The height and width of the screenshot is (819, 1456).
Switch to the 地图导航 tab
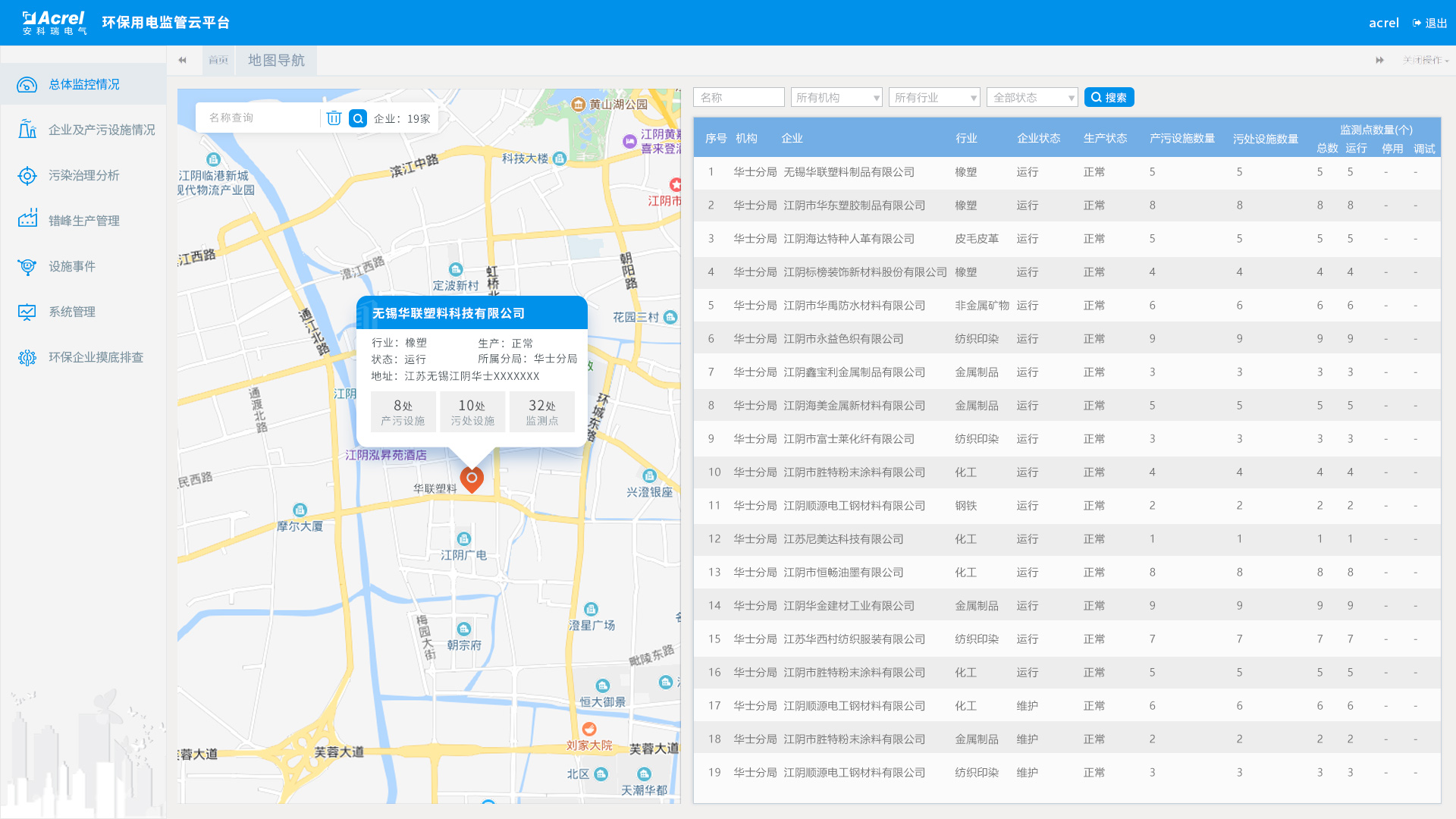(276, 60)
